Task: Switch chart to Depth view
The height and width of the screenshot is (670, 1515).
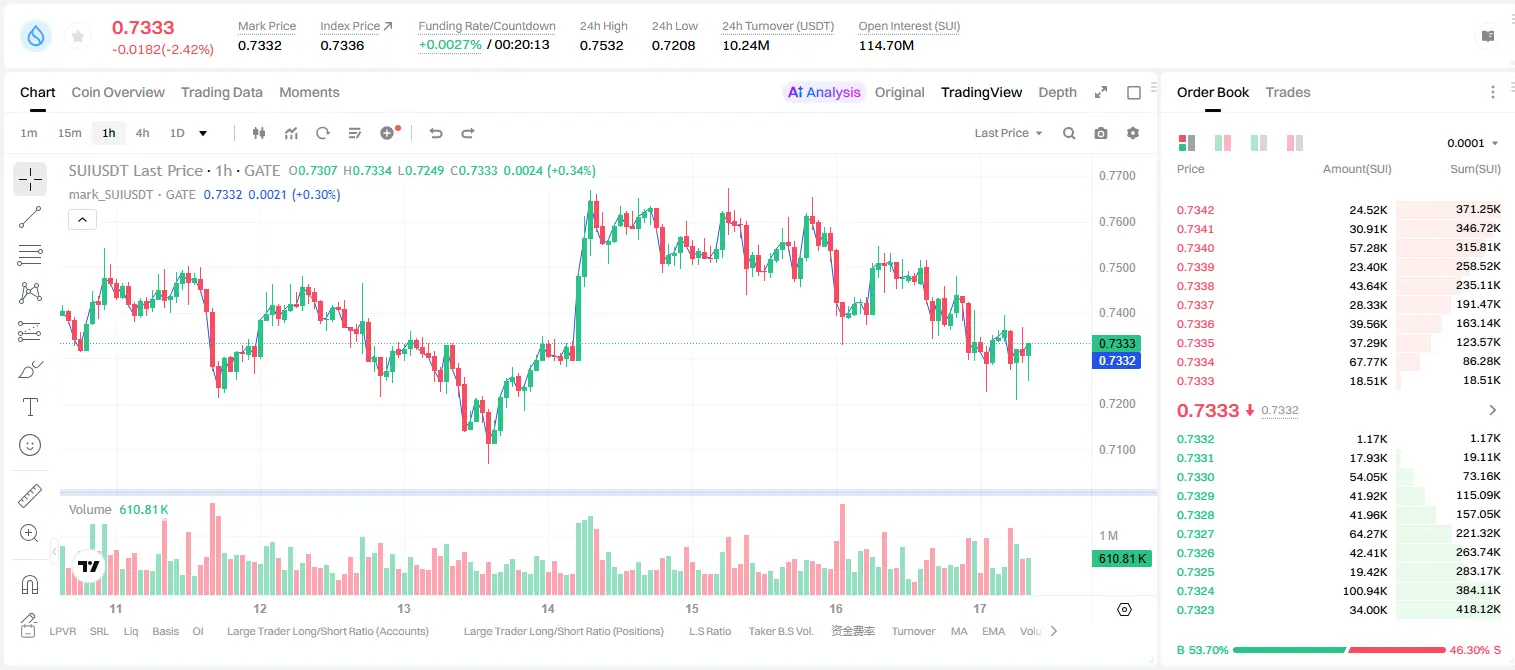Action: [x=1057, y=92]
